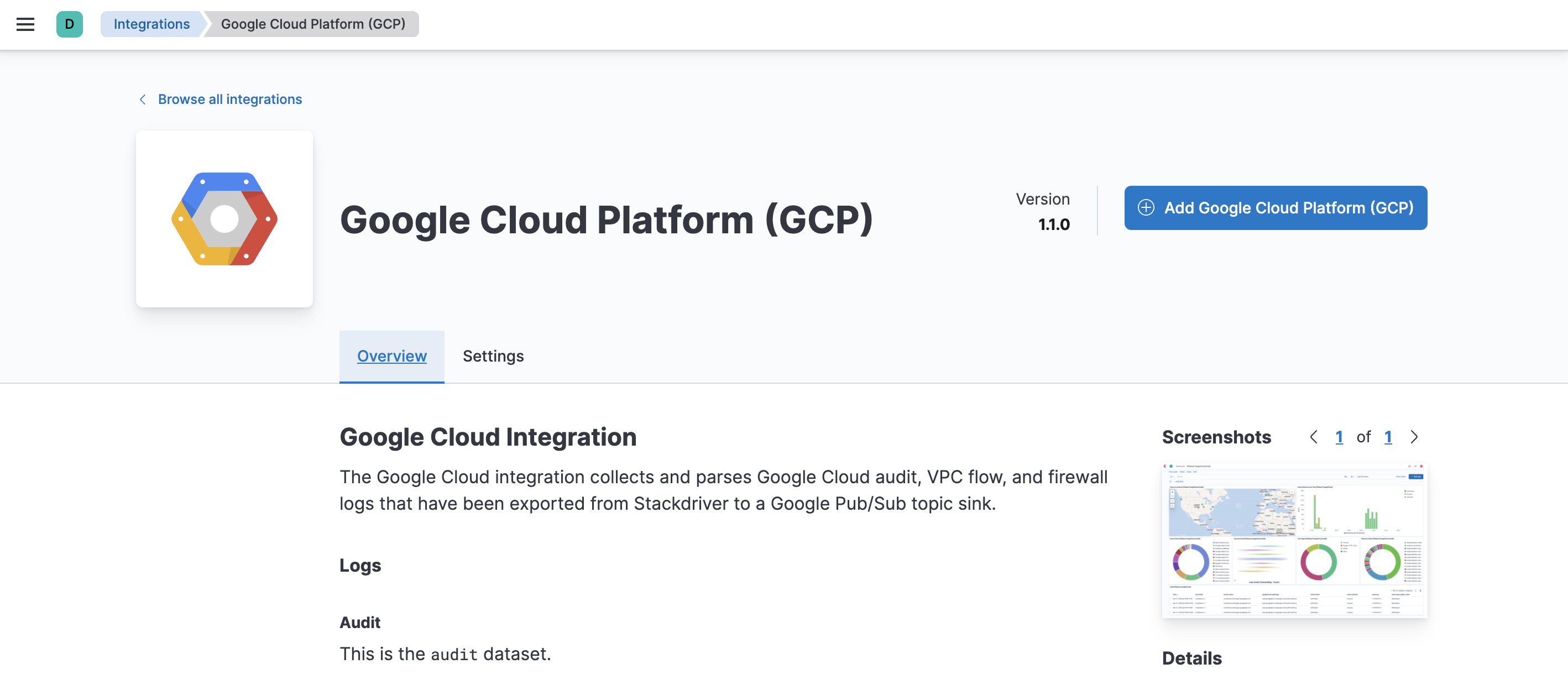This screenshot has height=690, width=1568.
Task: Open the main navigation hamburger menu
Action: (x=25, y=24)
